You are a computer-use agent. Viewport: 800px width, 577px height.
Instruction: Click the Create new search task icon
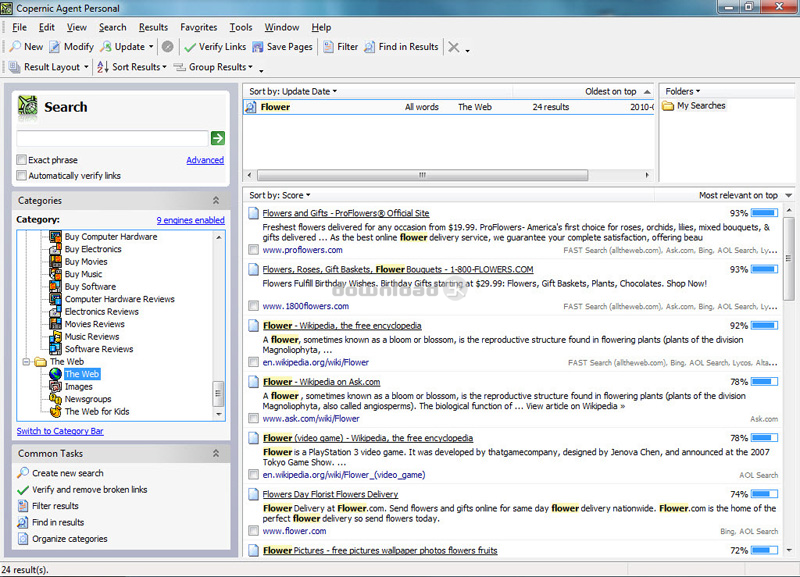coord(22,473)
